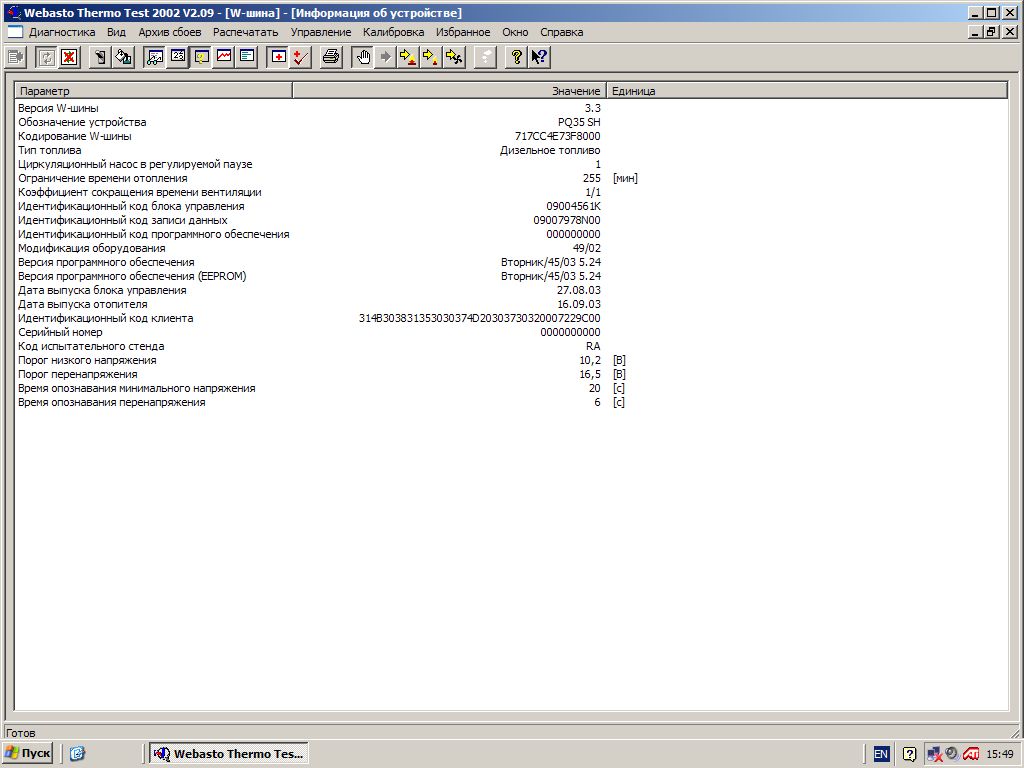Click the 15:49 taskbar clock
The width and height of the screenshot is (1024, 768).
point(1000,754)
